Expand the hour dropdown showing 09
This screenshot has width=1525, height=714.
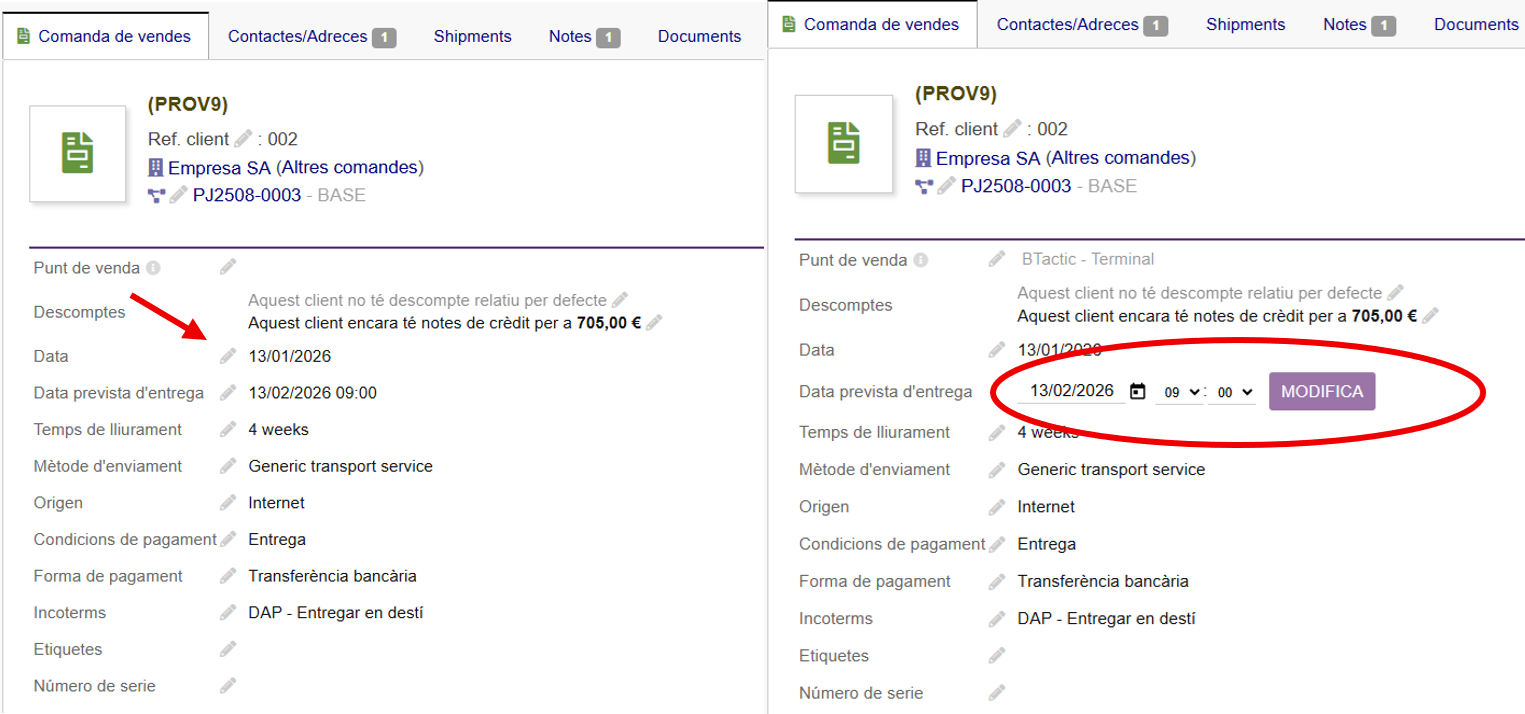pyautogui.click(x=1179, y=392)
